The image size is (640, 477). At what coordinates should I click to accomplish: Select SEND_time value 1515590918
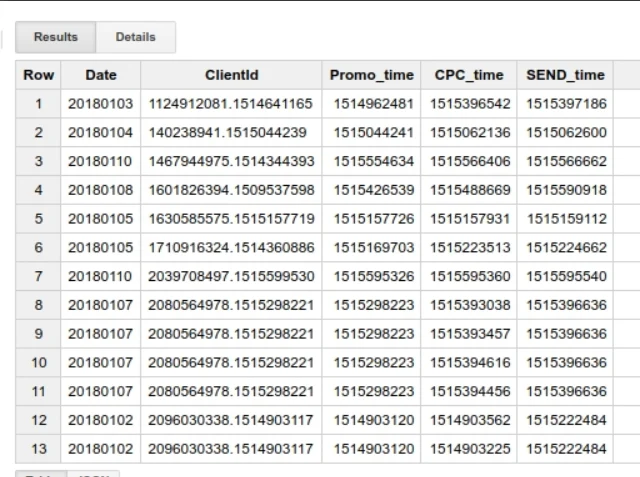[x=566, y=190]
